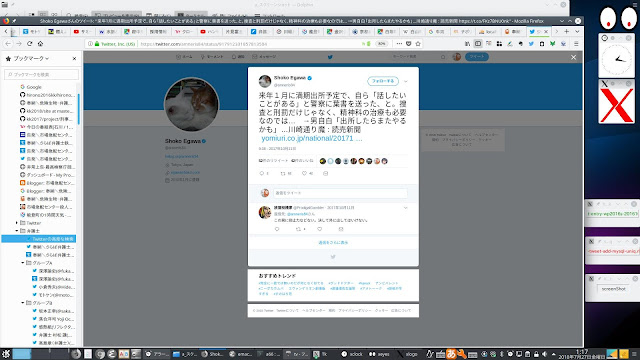Viewport: 640px width, 360px height.
Task: Reload the current page
Action: coord(29,44)
